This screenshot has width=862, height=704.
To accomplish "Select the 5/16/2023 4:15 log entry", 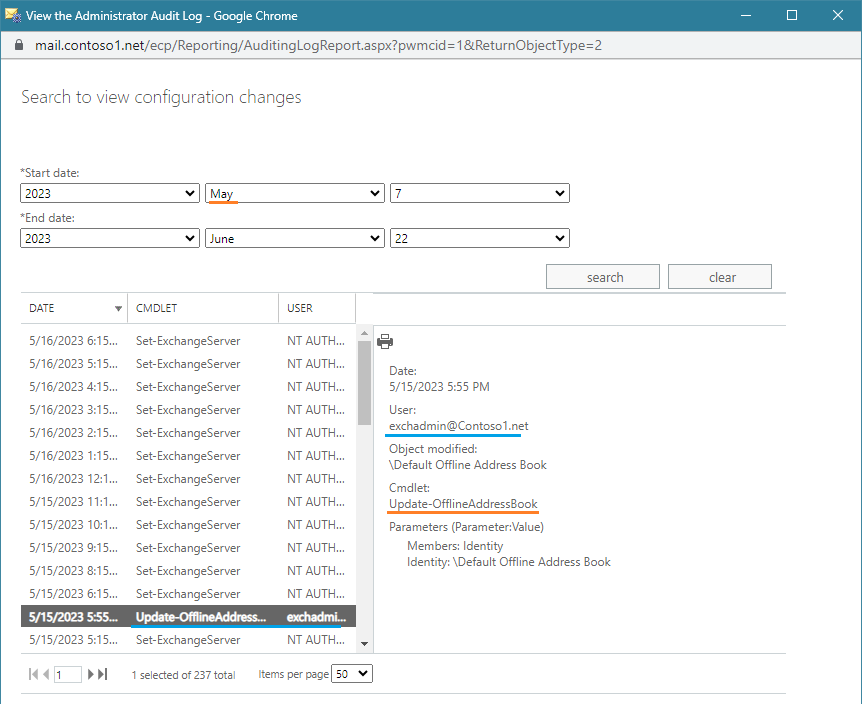I will 188,387.
